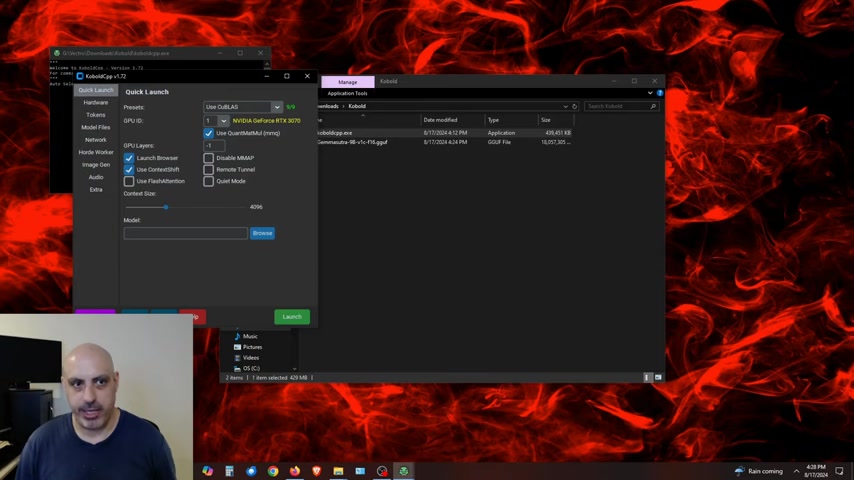Image resolution: width=854 pixels, height=480 pixels.
Task: Toggle Use QuantMatMul (mmq) checkbox
Action: pos(209,133)
